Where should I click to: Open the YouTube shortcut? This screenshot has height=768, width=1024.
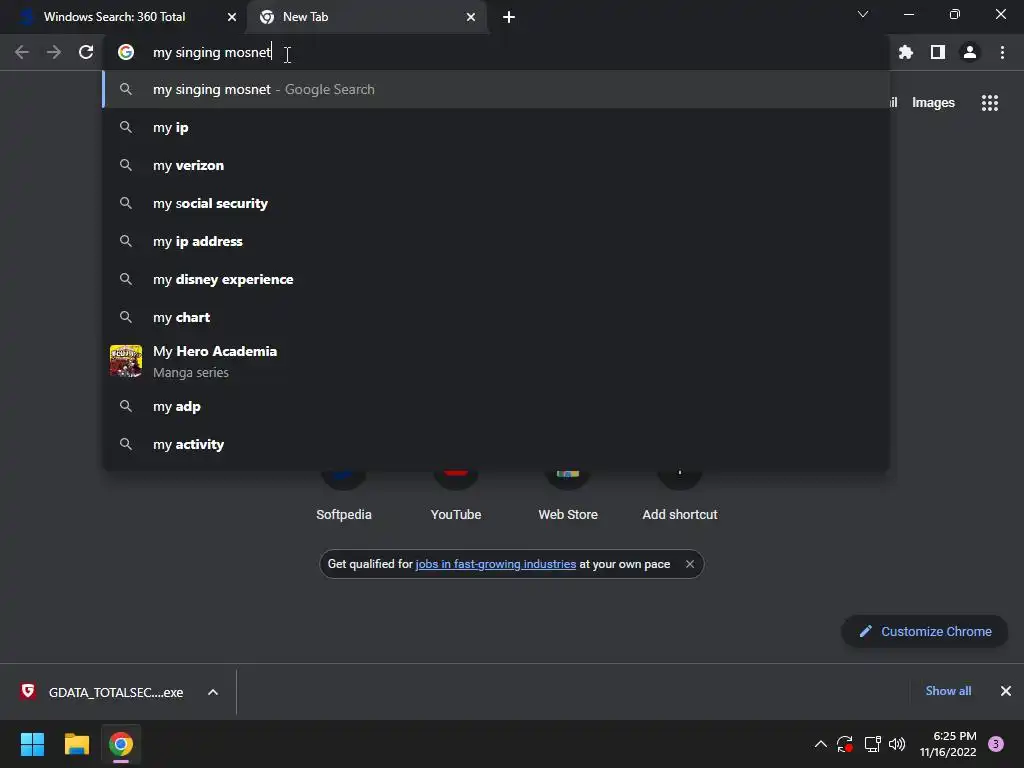456,496
